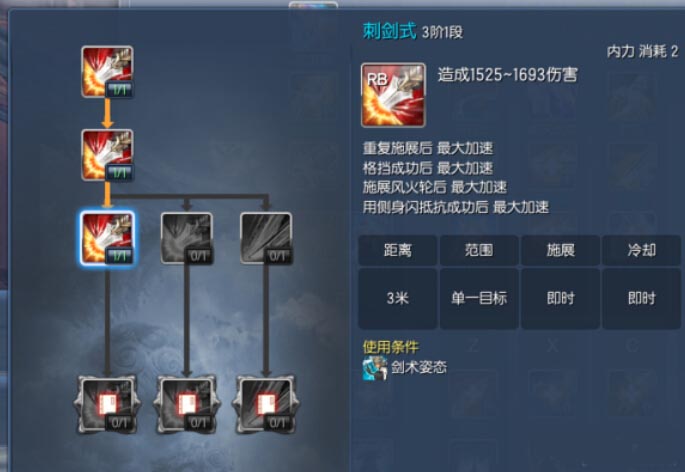Click the 冷却 header cell

point(642,250)
